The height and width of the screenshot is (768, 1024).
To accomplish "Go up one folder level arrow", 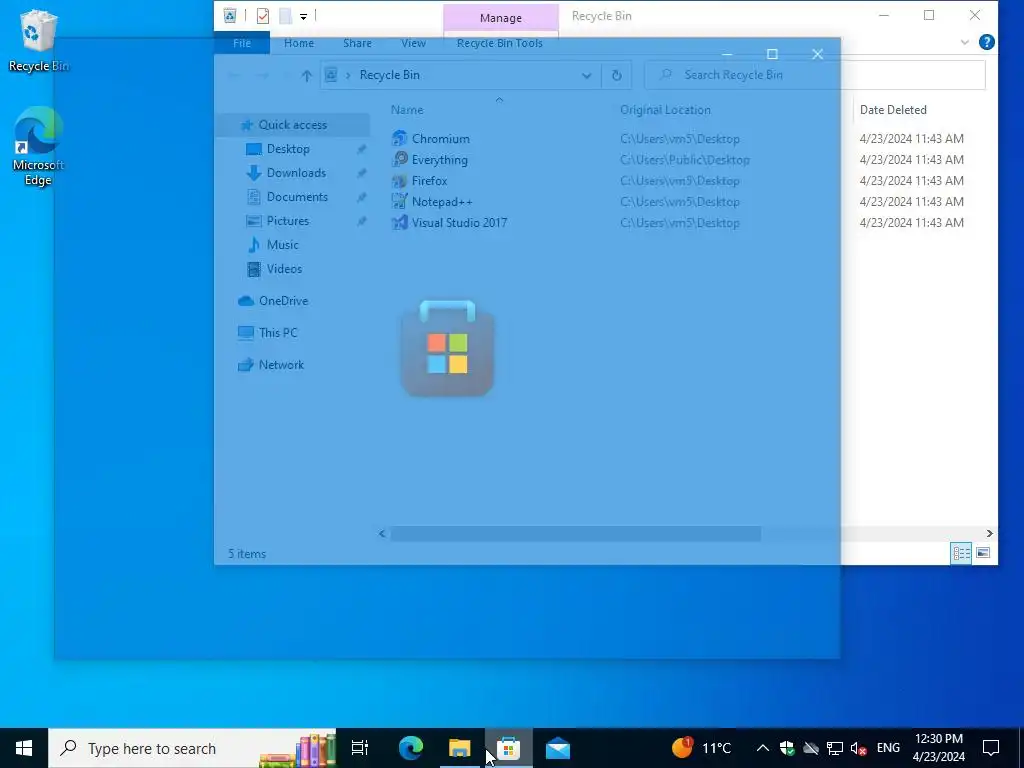I will point(306,75).
